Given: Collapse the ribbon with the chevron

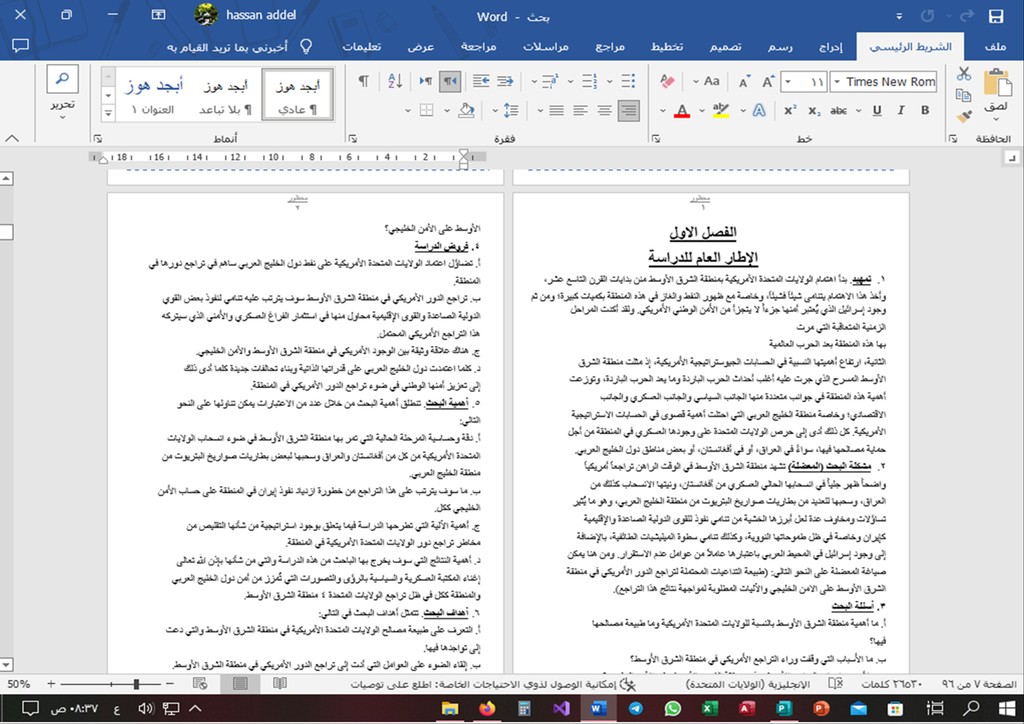Looking at the screenshot, I should coord(12,138).
